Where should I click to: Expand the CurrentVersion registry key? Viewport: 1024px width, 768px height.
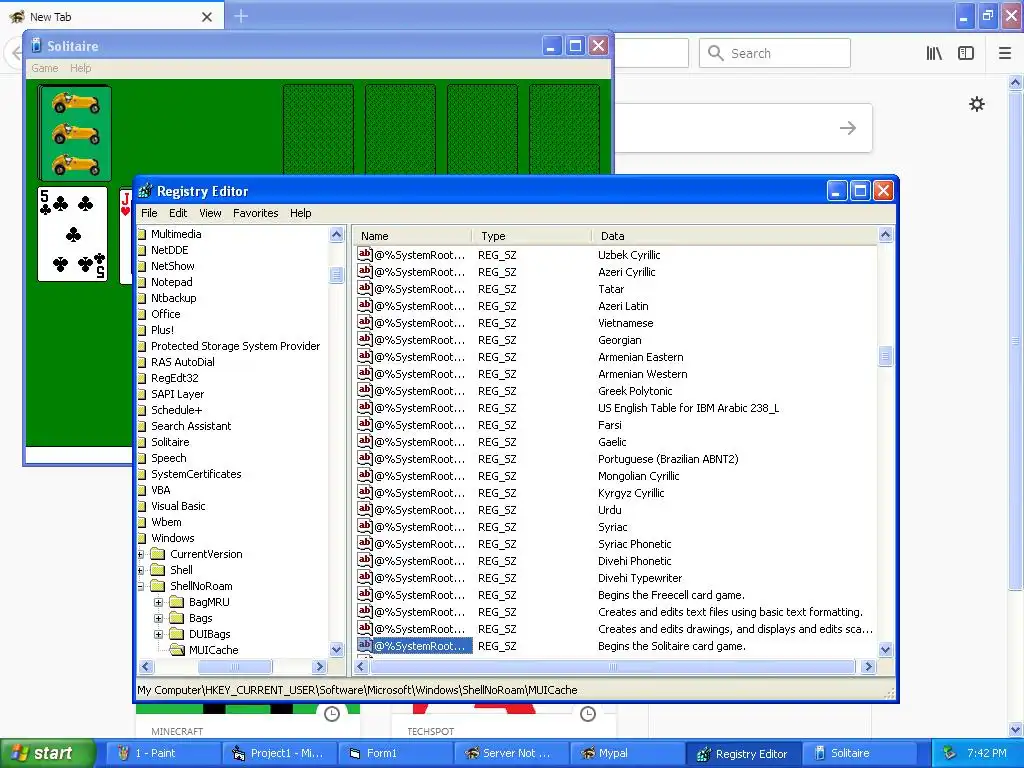tap(141, 554)
